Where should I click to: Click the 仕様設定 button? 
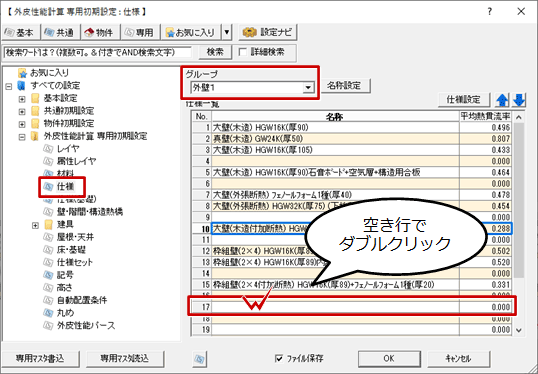click(463, 100)
